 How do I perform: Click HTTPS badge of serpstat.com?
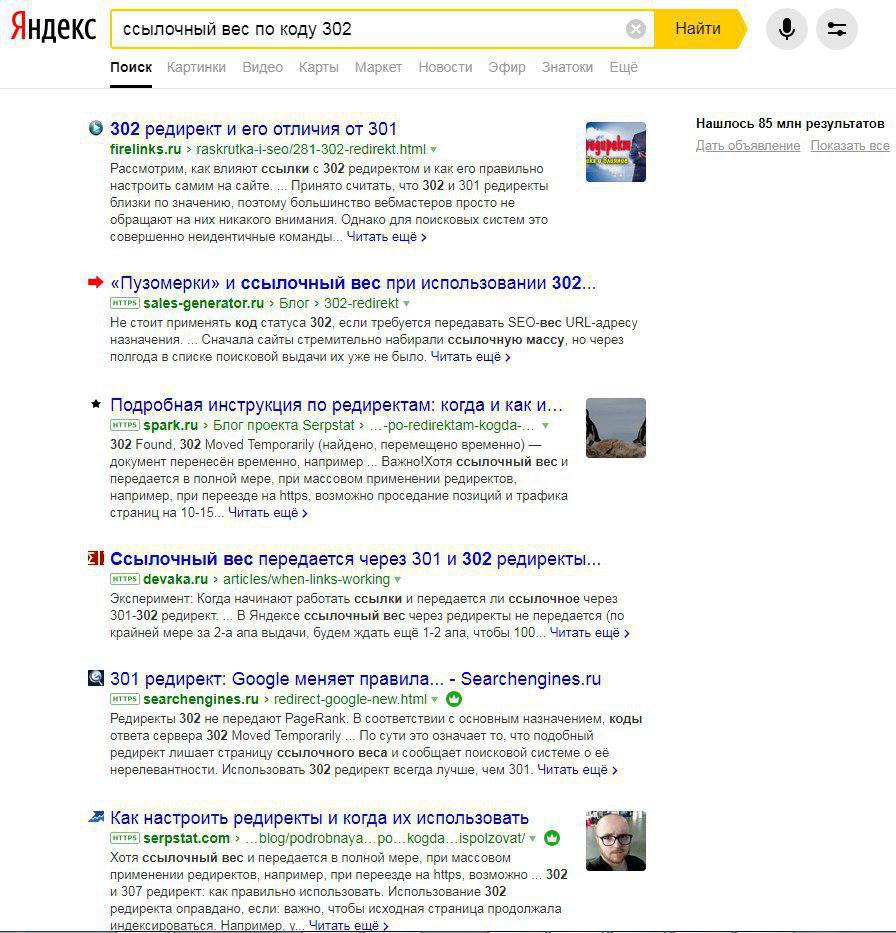[125, 838]
